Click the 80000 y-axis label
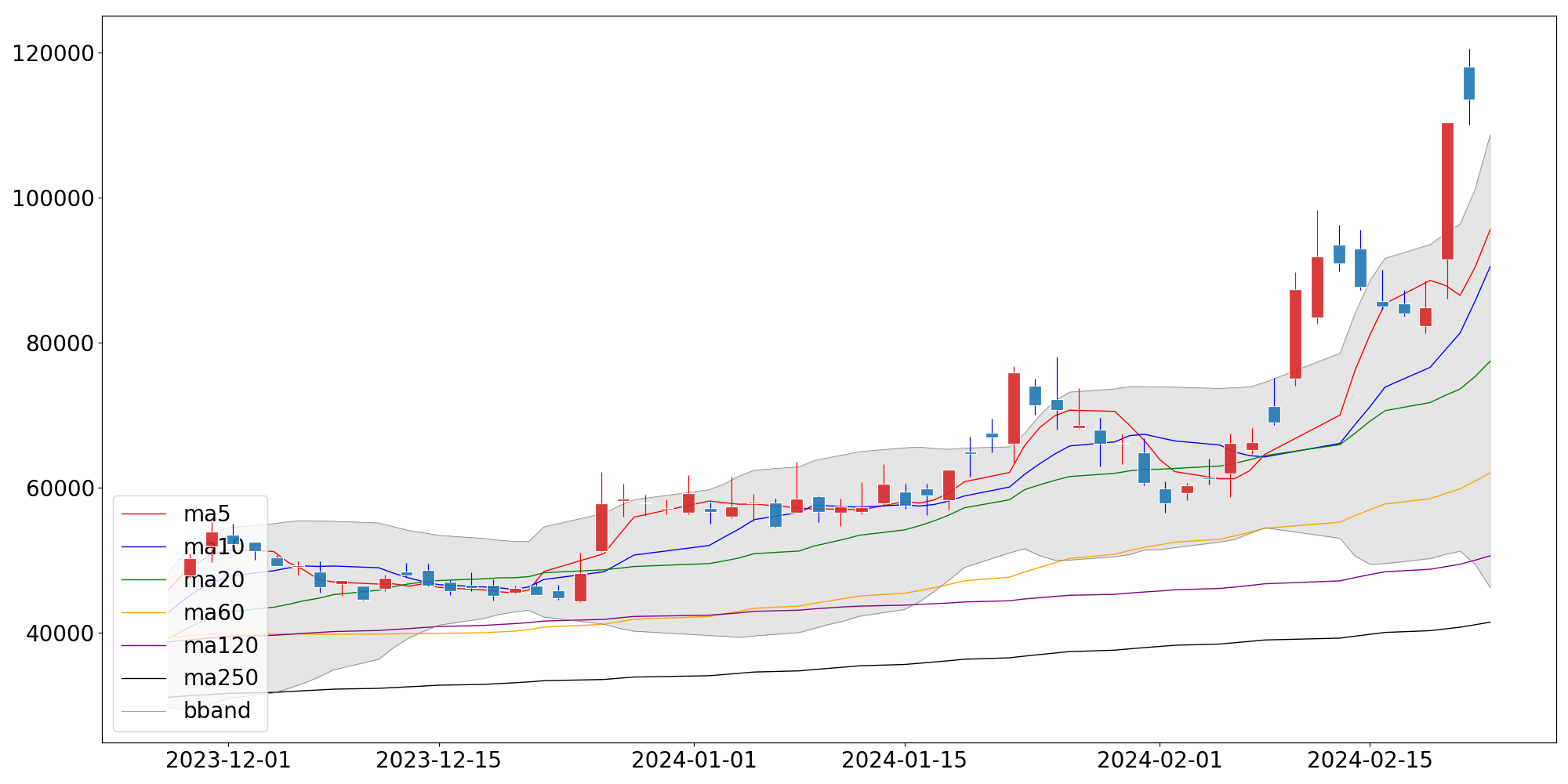Viewport: 1568px width, 784px height. click(60, 343)
